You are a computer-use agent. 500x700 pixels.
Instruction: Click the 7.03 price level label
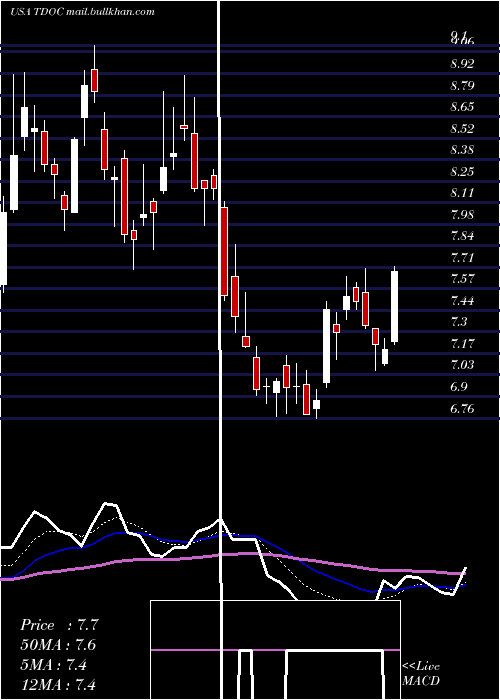tap(462, 365)
